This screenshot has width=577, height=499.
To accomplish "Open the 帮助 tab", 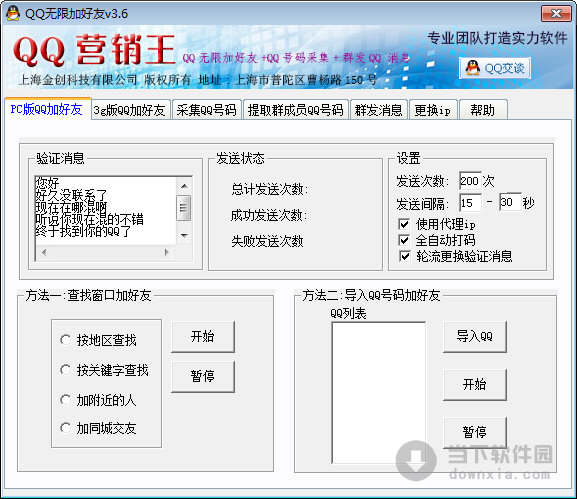I will click(x=483, y=110).
